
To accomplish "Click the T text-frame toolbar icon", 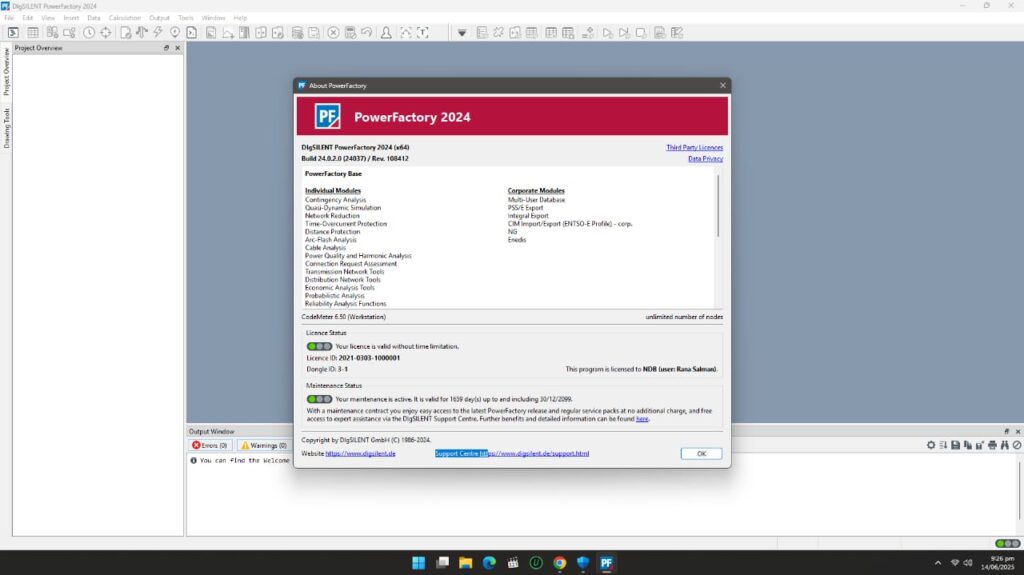I will tap(423, 33).
